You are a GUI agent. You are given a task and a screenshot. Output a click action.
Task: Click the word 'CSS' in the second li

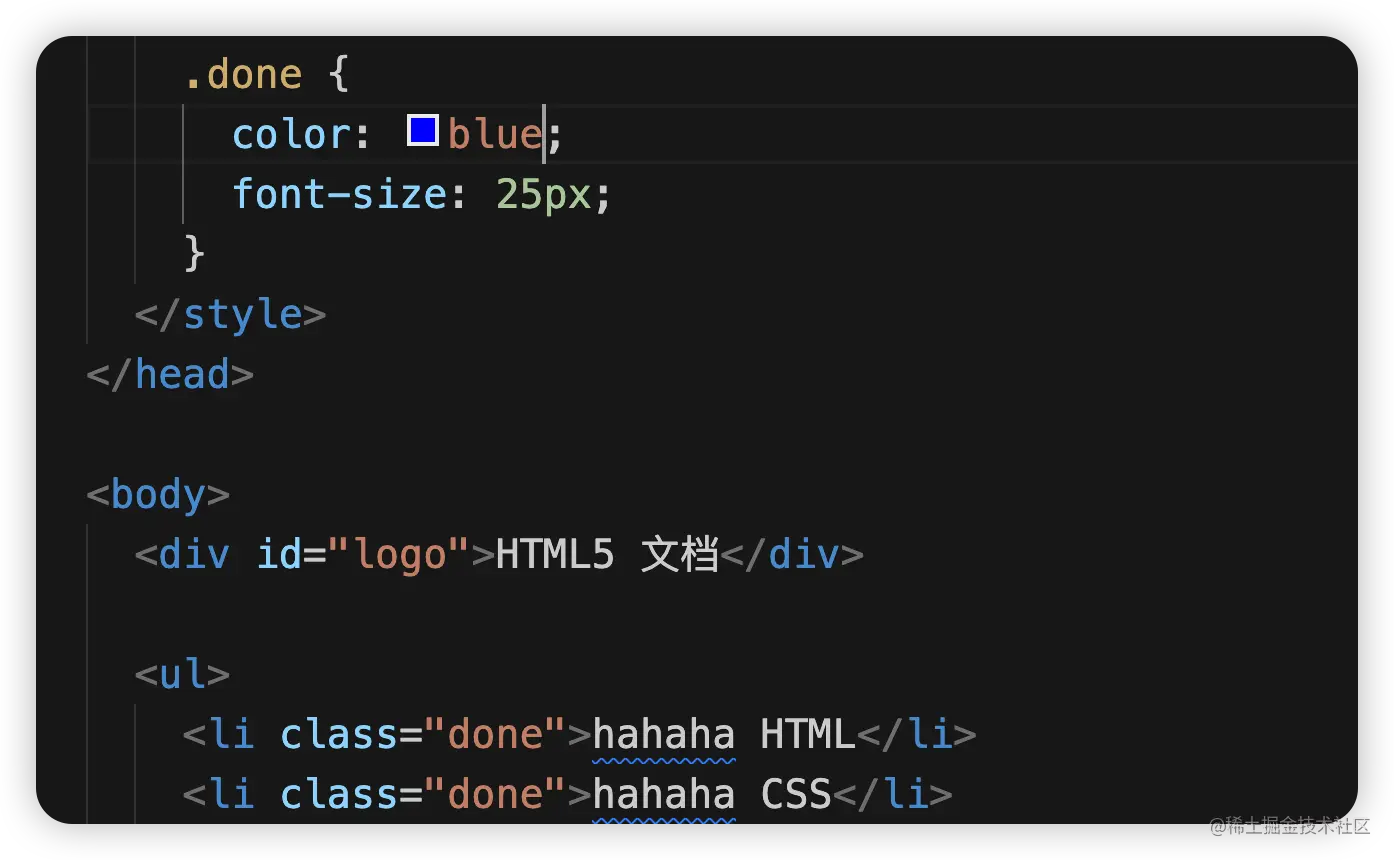coord(796,795)
